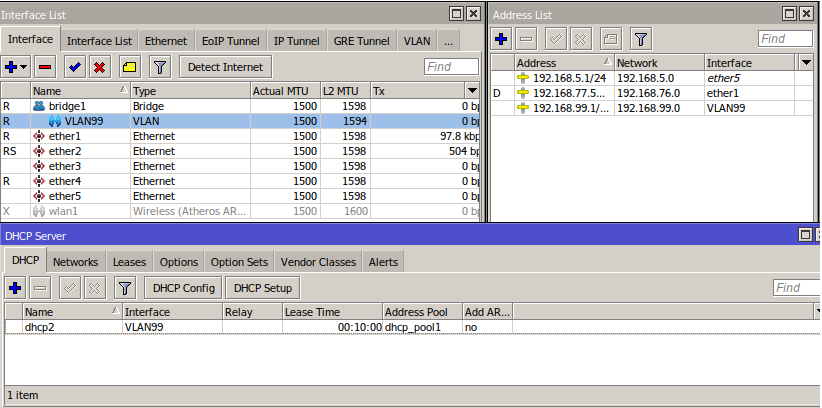Click the yellow comment icon in Interface List

point(129,67)
